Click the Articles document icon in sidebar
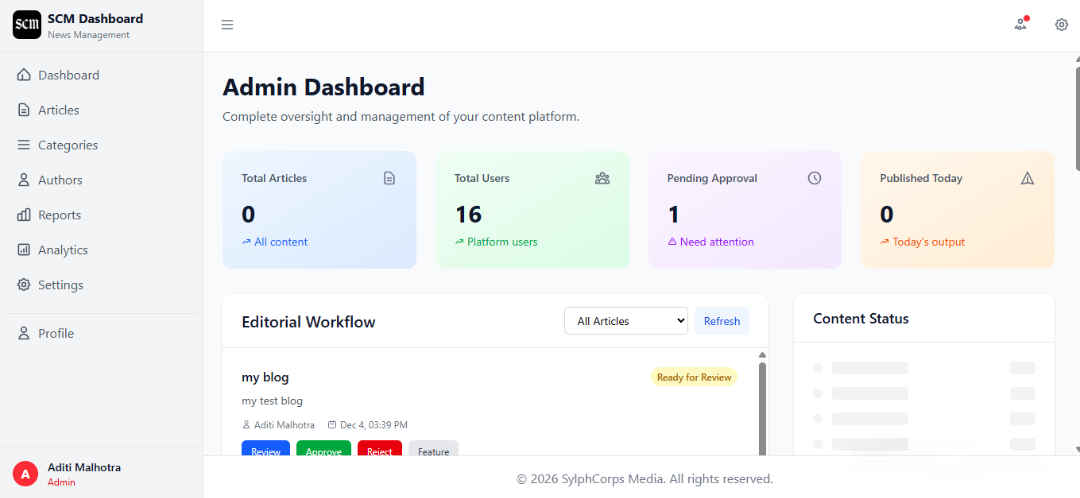1080x498 pixels. pos(24,110)
